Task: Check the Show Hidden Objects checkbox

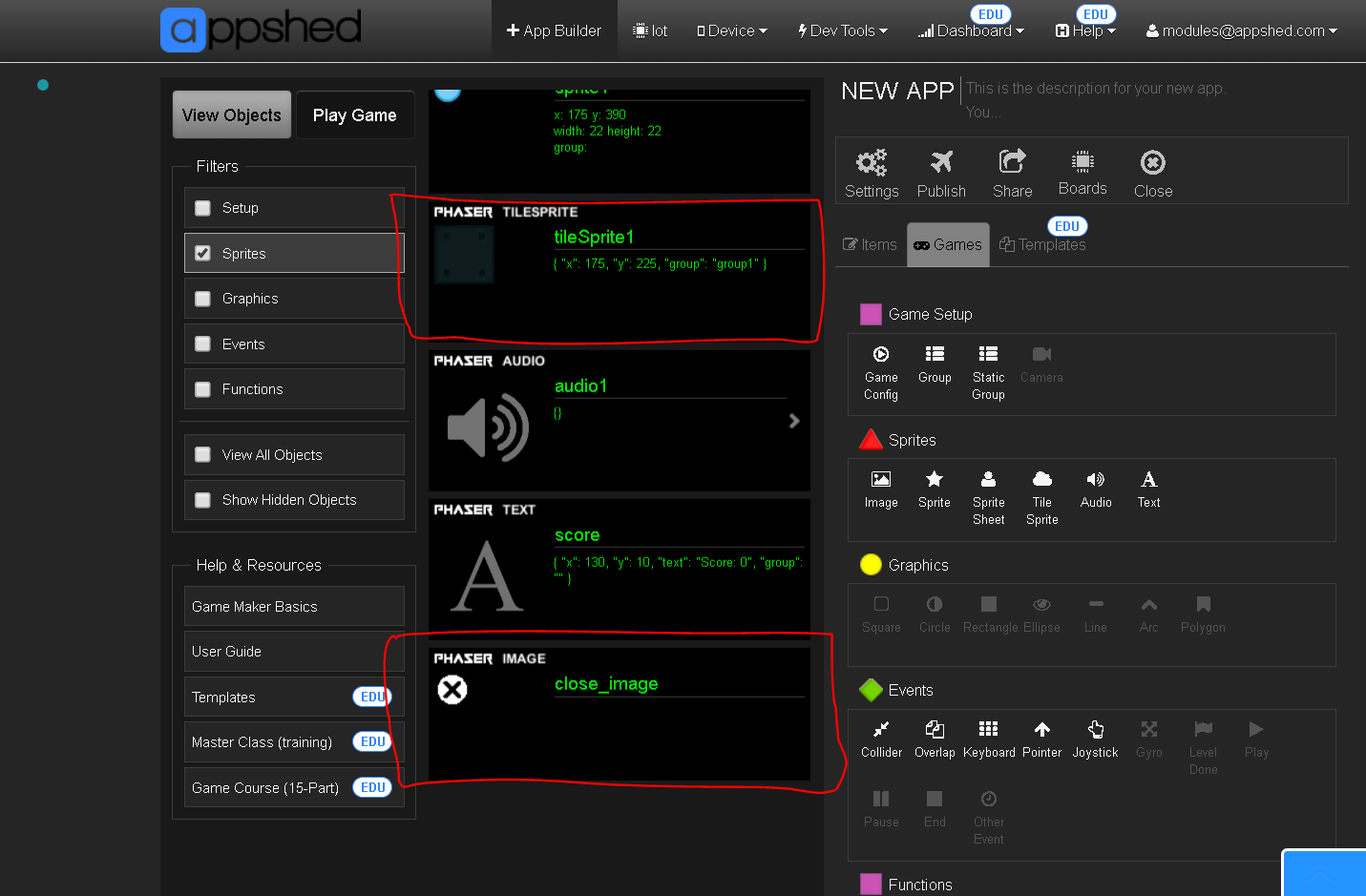Action: pyautogui.click(x=202, y=500)
